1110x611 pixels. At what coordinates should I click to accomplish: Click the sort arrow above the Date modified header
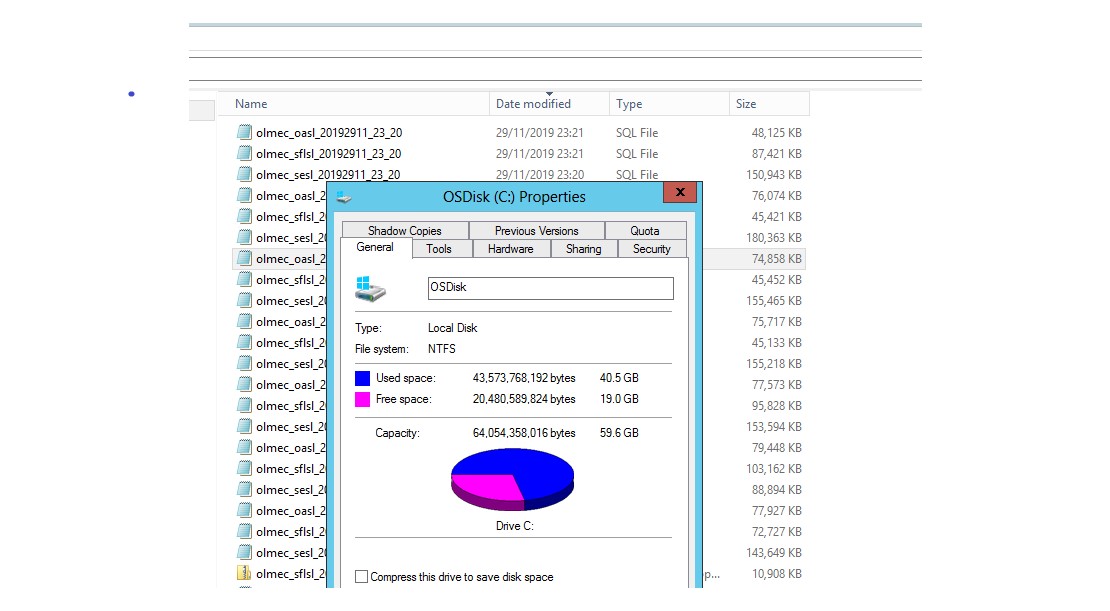549,93
